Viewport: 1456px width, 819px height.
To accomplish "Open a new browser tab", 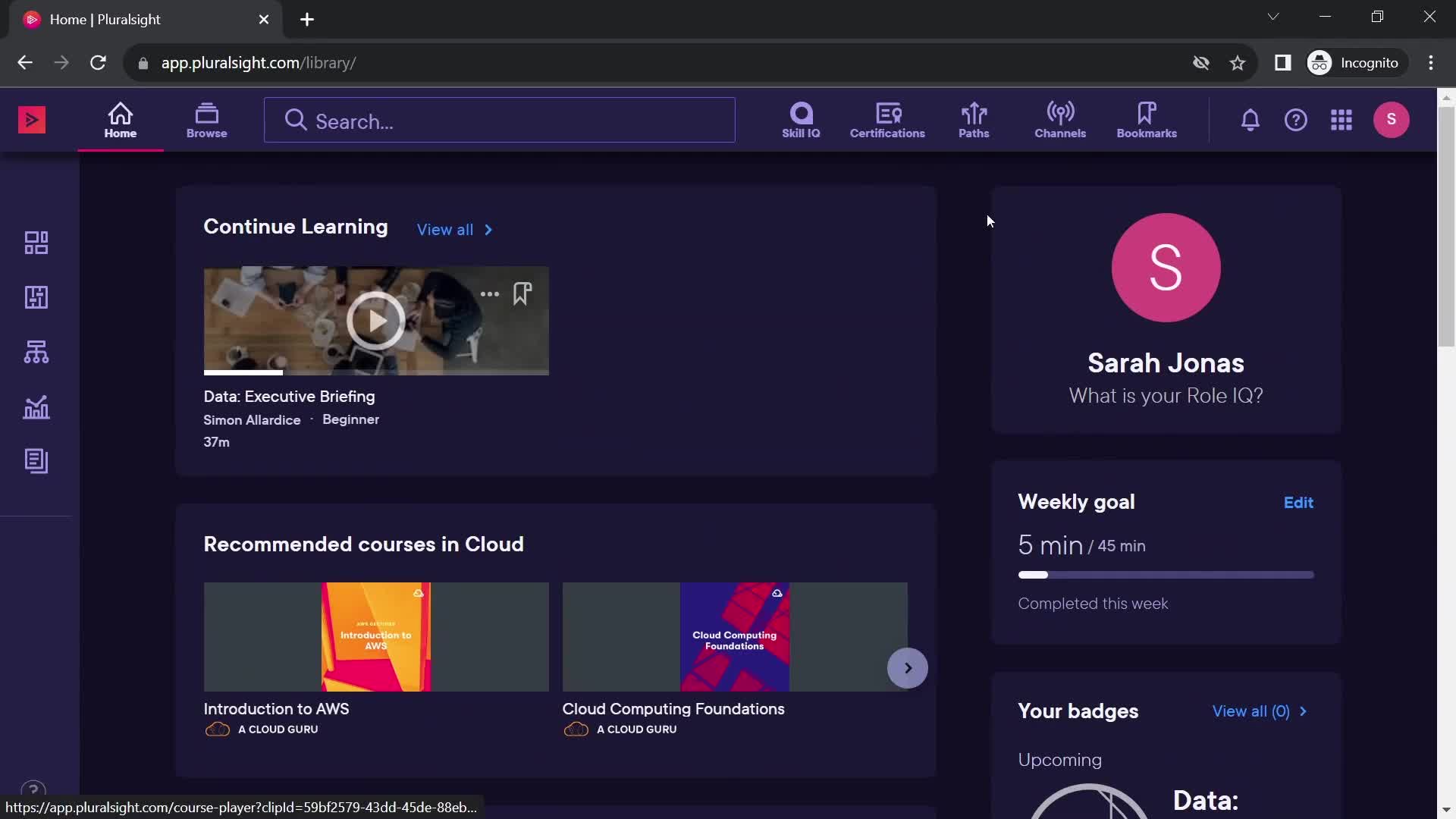I will (307, 20).
